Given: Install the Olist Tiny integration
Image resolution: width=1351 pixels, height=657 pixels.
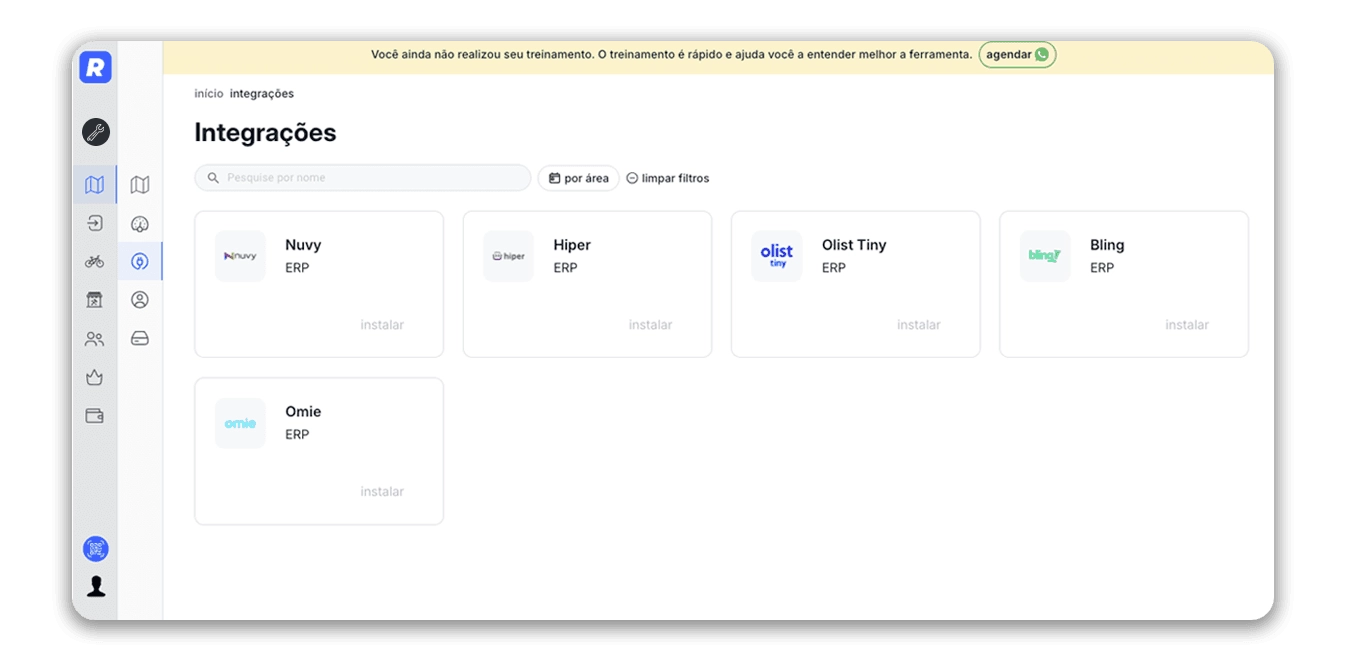Looking at the screenshot, I should click(x=918, y=325).
